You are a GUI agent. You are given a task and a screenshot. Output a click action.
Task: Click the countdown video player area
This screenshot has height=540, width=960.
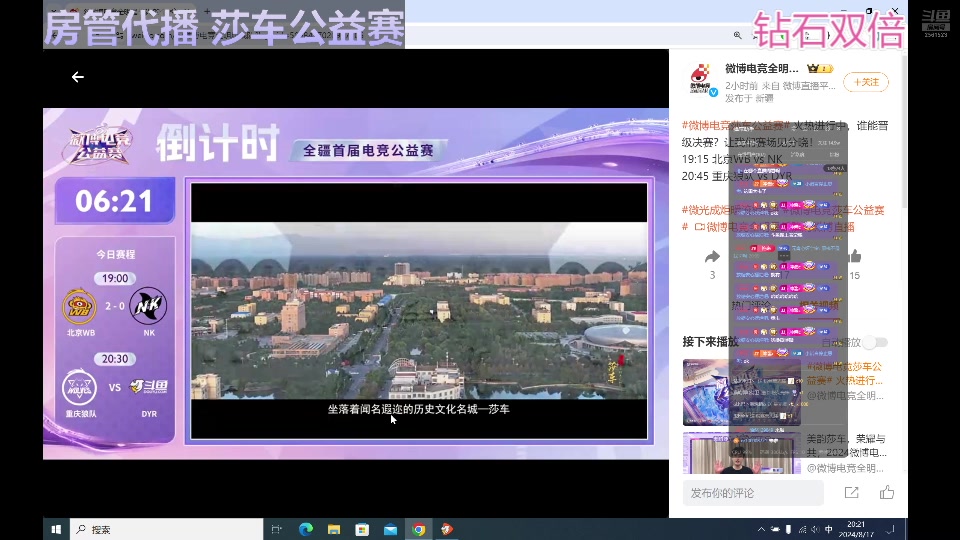(419, 311)
